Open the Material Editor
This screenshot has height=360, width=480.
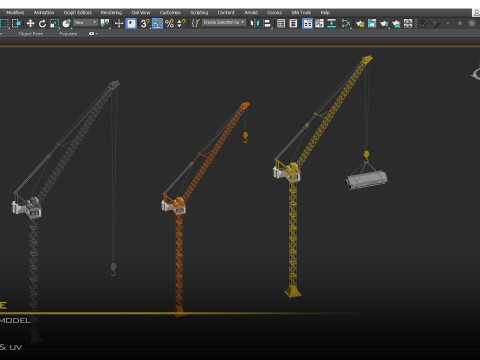(x=346, y=23)
